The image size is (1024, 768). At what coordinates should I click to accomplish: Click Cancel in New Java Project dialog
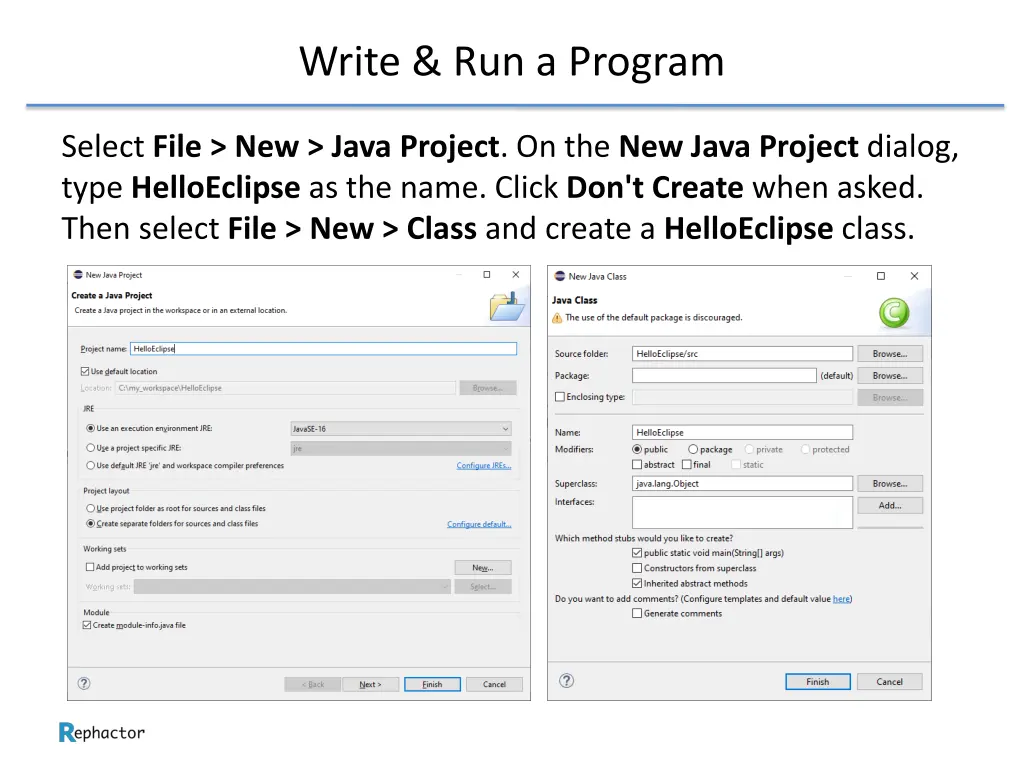(494, 684)
